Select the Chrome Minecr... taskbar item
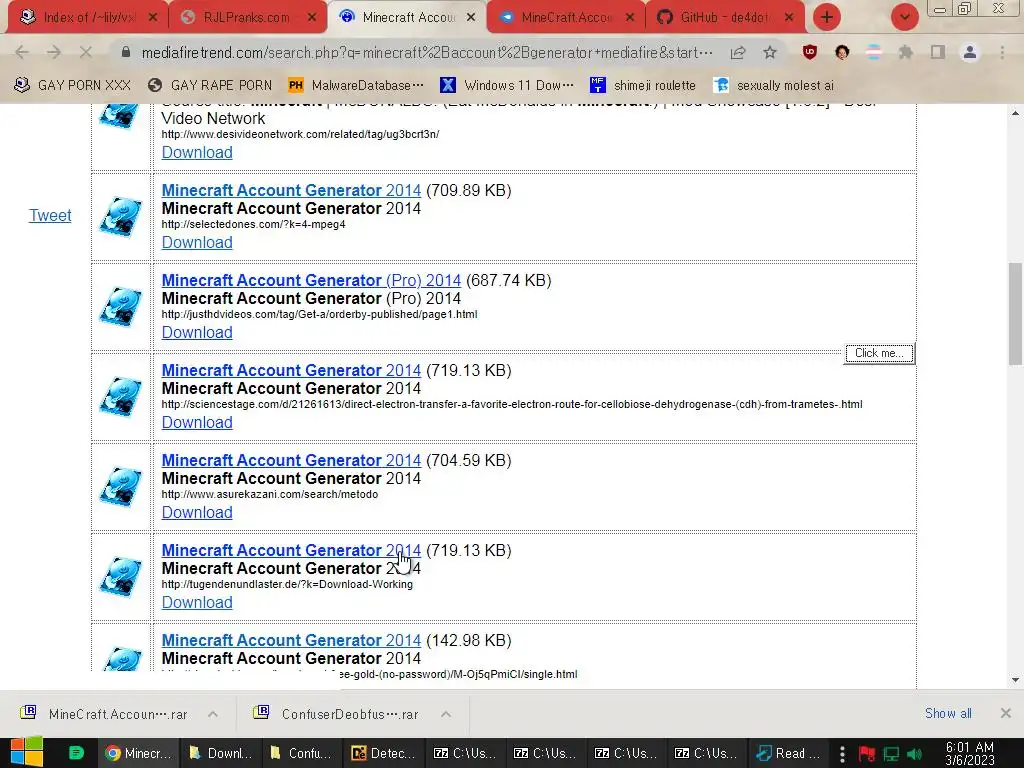The height and width of the screenshot is (768, 1024). (139, 753)
